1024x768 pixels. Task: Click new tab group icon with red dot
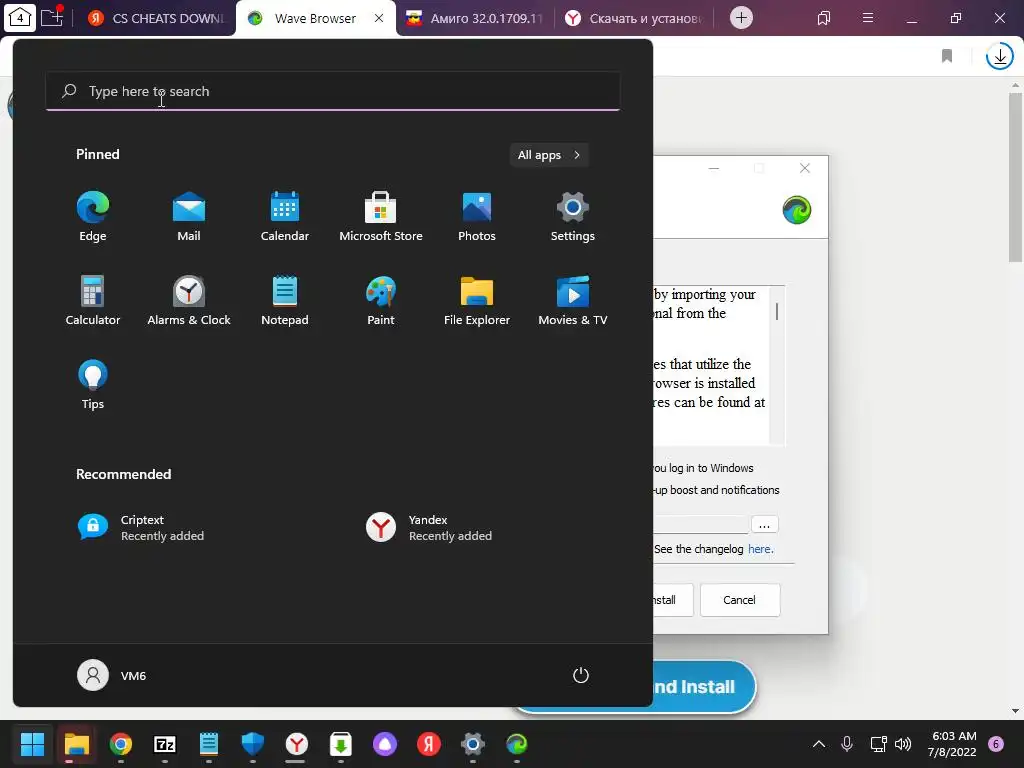pyautogui.click(x=53, y=17)
